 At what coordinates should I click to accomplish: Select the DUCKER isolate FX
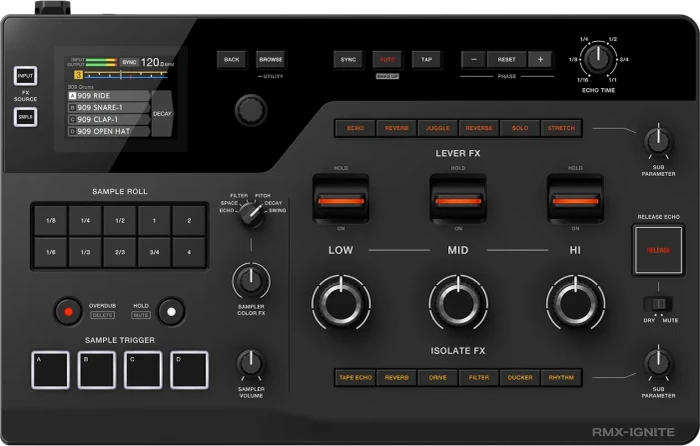520,378
